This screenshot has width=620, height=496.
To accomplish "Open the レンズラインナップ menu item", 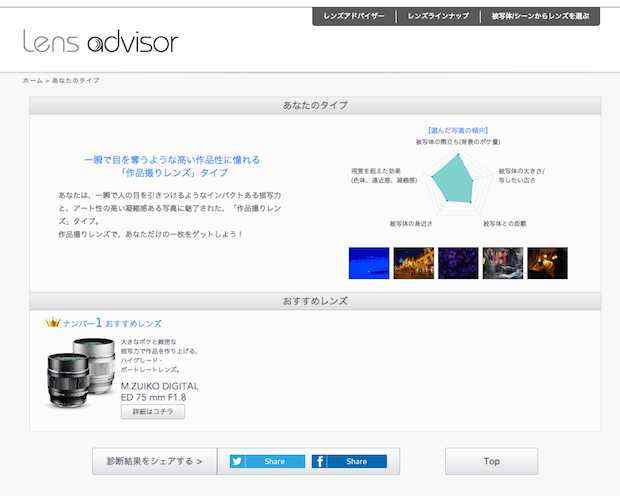I will (438, 17).
